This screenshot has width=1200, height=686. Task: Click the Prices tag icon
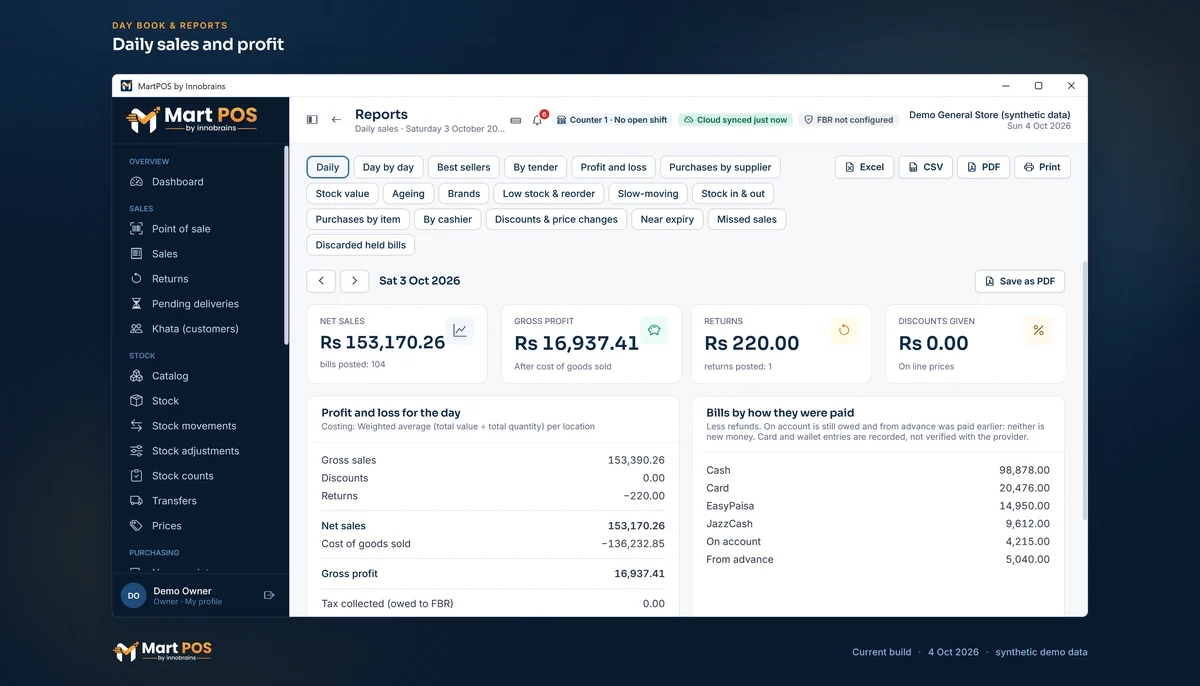pyautogui.click(x=137, y=526)
